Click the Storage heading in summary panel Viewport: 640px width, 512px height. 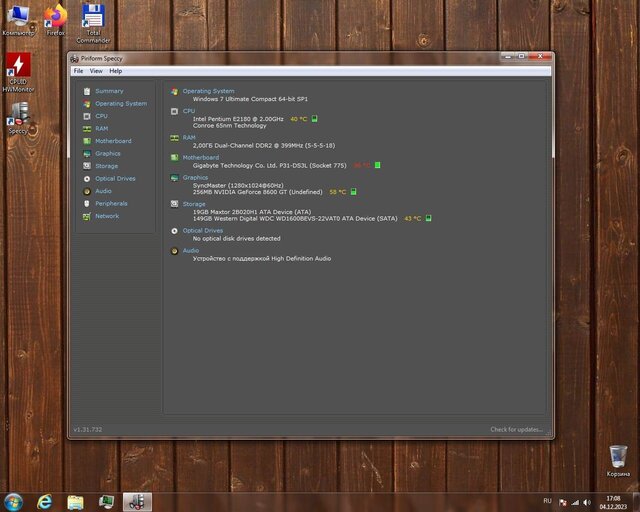pos(194,204)
